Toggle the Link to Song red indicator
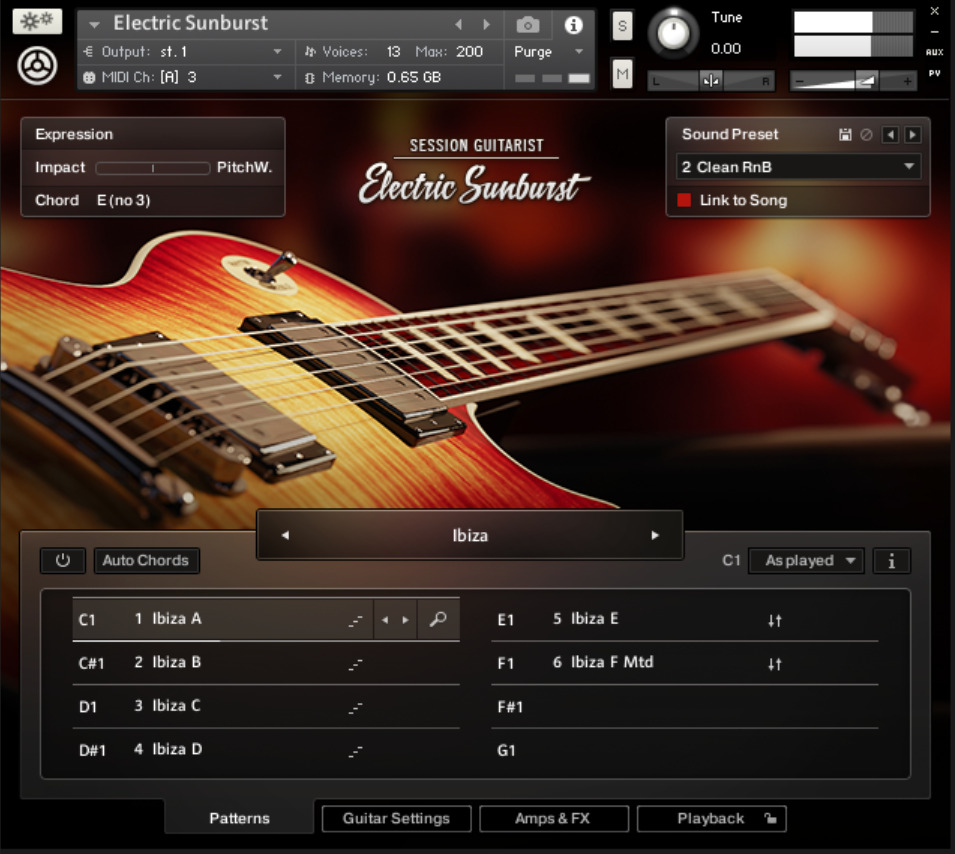This screenshot has height=854, width=955. [x=684, y=200]
